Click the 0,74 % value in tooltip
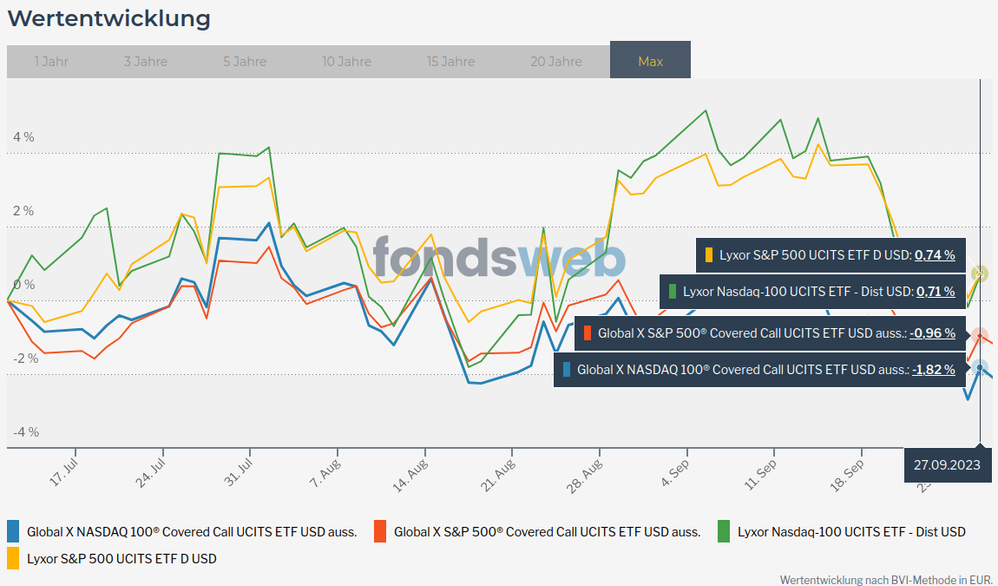 pos(935,255)
